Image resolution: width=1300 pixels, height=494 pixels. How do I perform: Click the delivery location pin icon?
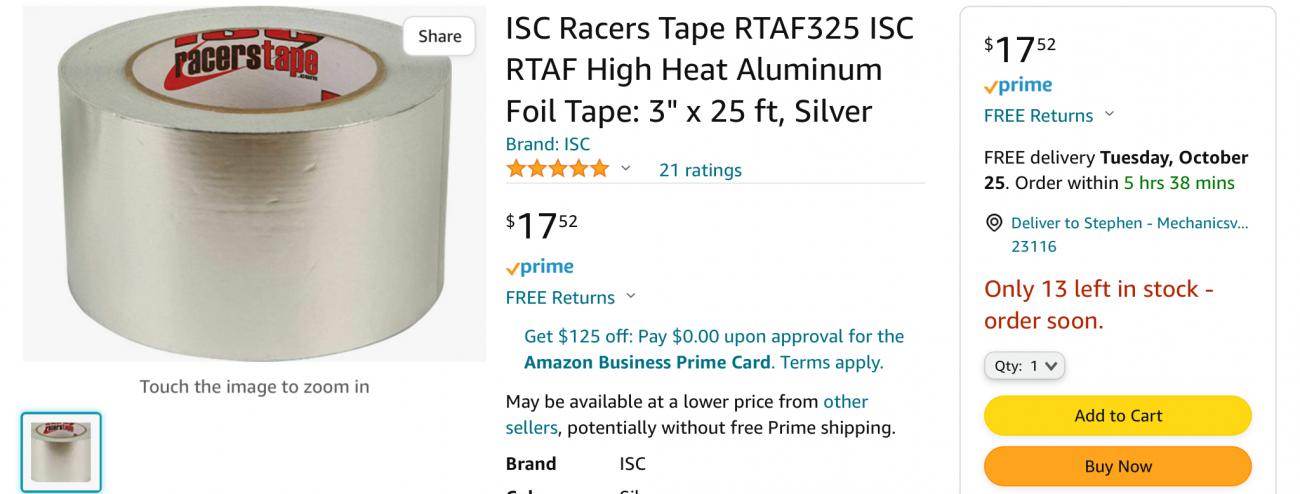coord(994,223)
